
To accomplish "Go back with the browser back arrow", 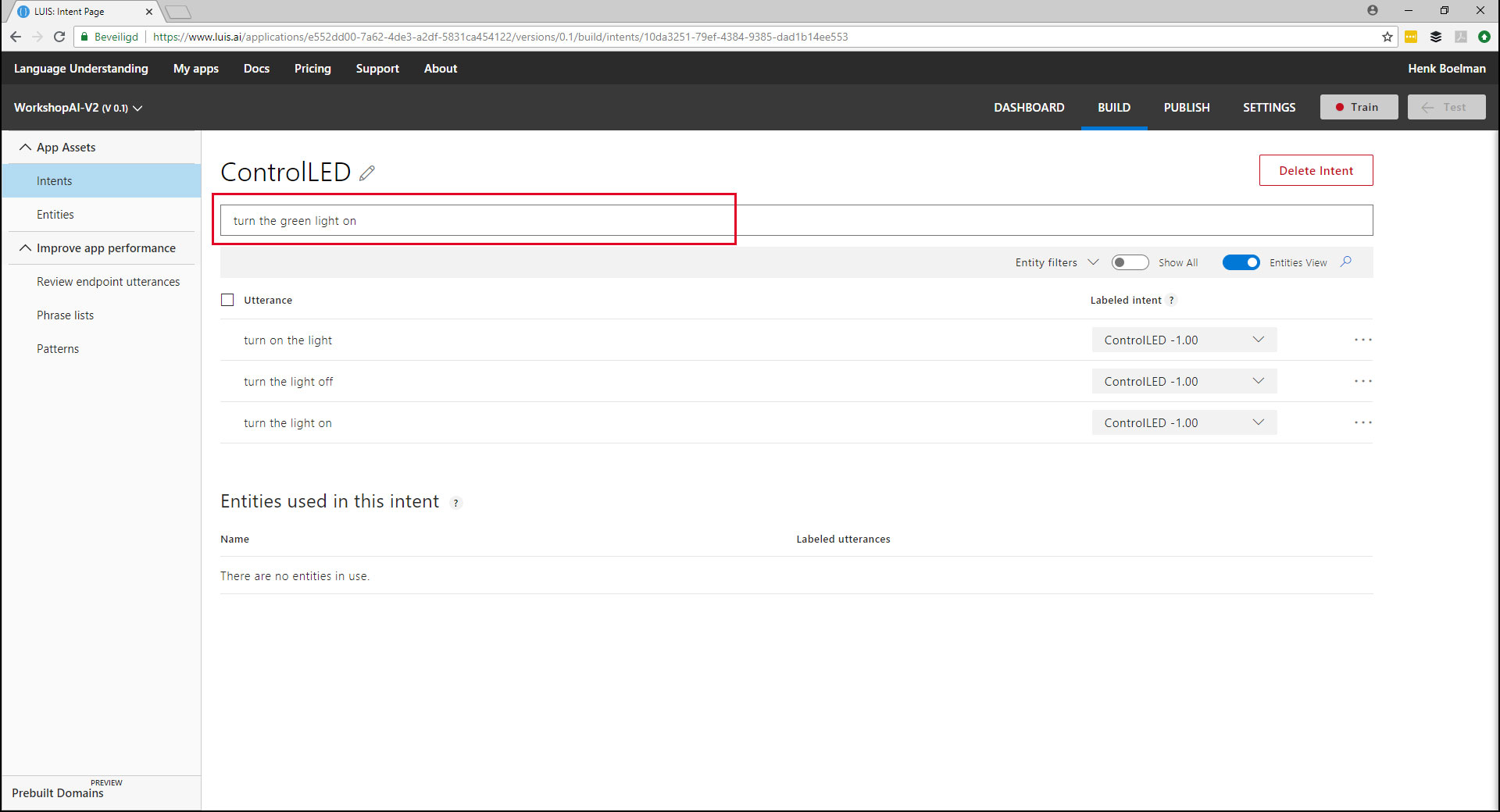I will (16, 37).
